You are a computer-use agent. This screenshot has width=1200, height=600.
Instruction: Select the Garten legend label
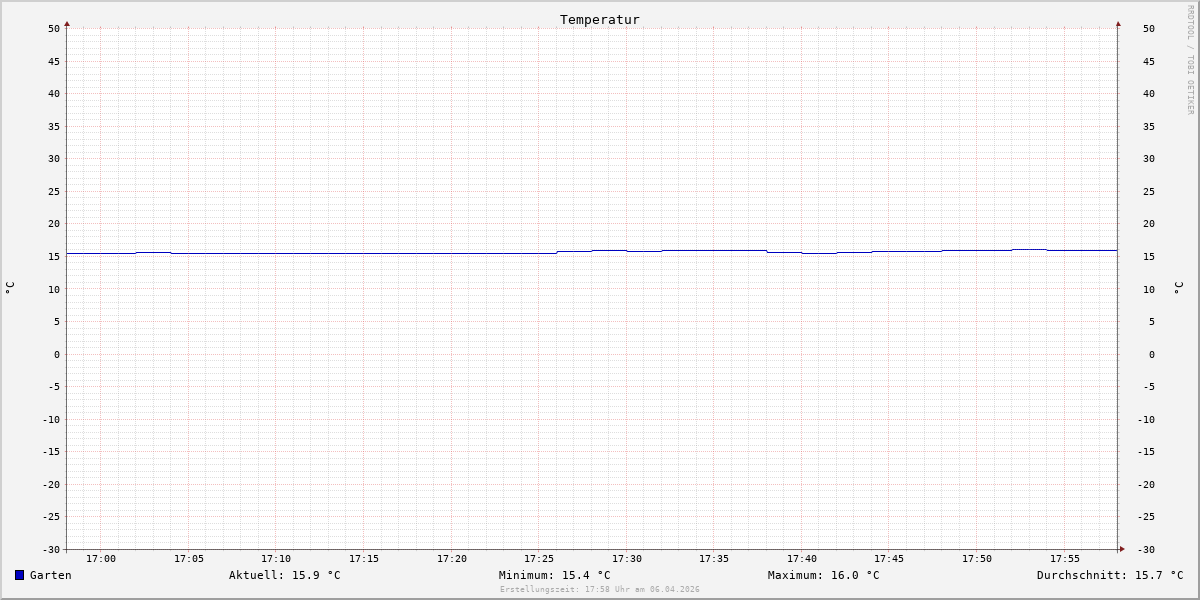(x=51, y=575)
